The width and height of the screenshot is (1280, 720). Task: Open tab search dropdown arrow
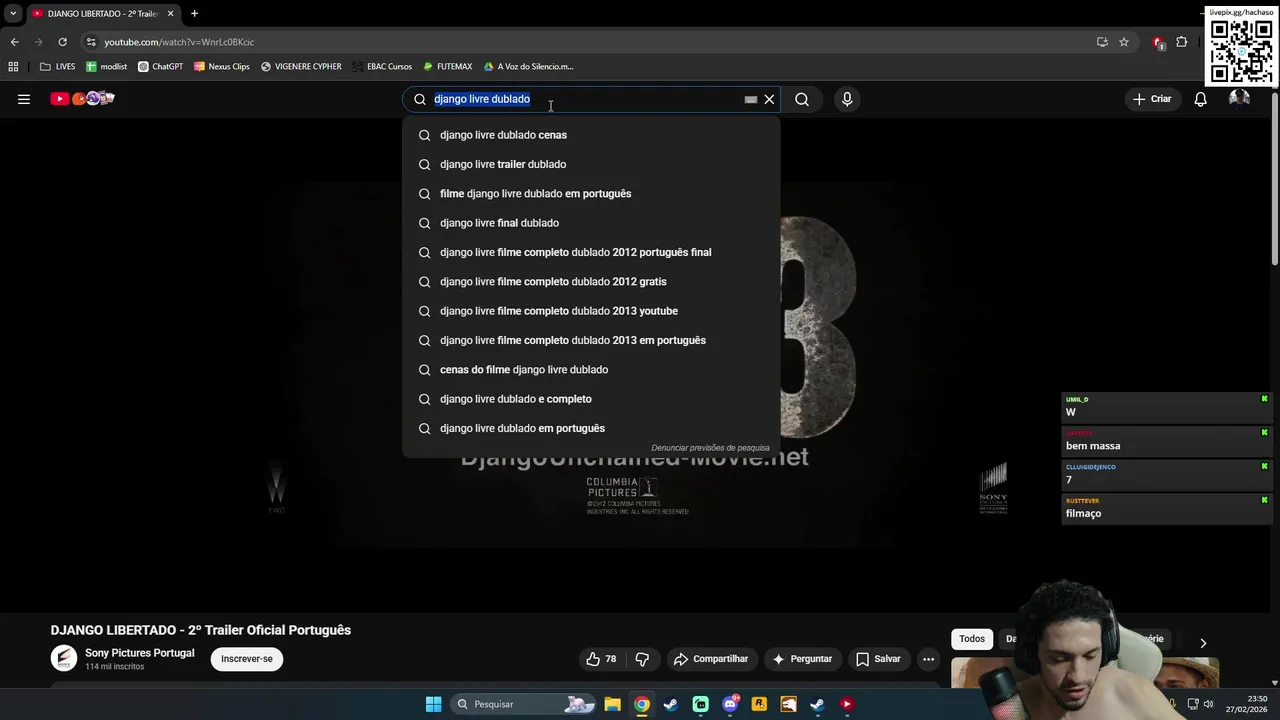point(13,13)
